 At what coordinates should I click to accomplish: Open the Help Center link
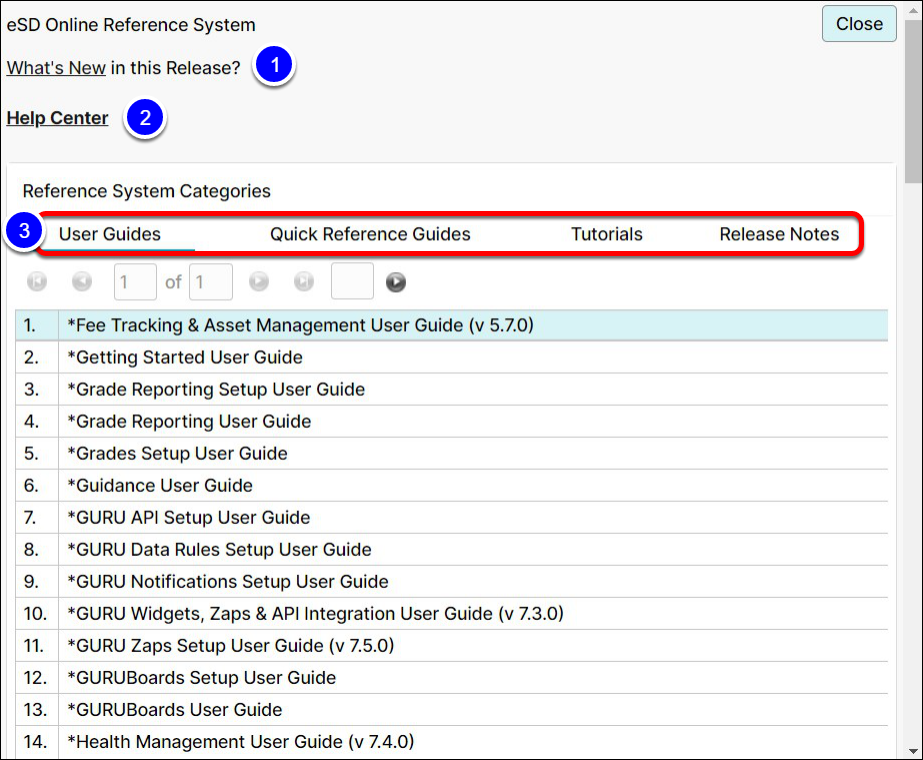tap(57, 118)
